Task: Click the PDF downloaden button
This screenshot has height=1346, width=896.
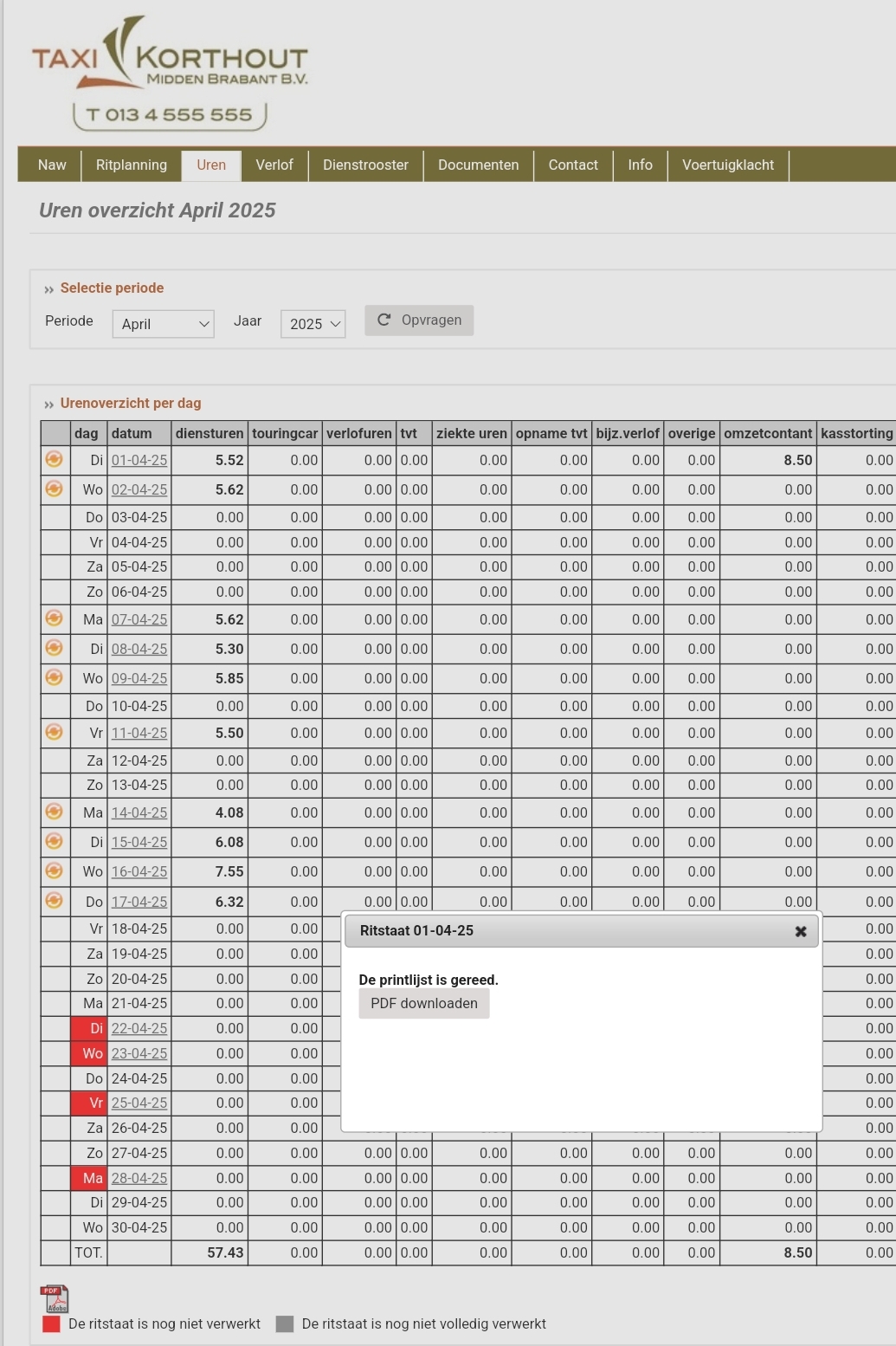Action: pos(424,1003)
